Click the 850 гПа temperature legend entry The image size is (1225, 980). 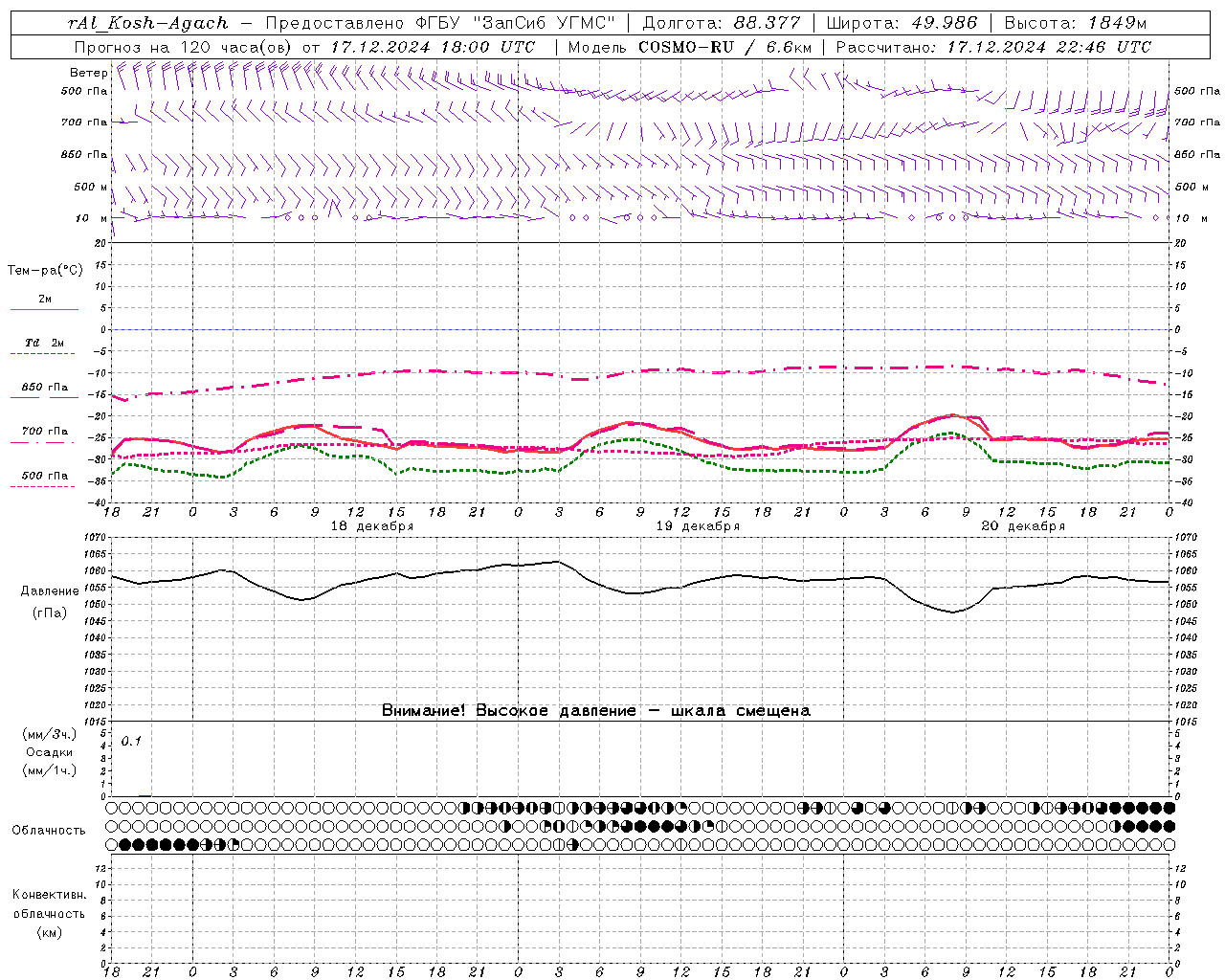(x=44, y=388)
